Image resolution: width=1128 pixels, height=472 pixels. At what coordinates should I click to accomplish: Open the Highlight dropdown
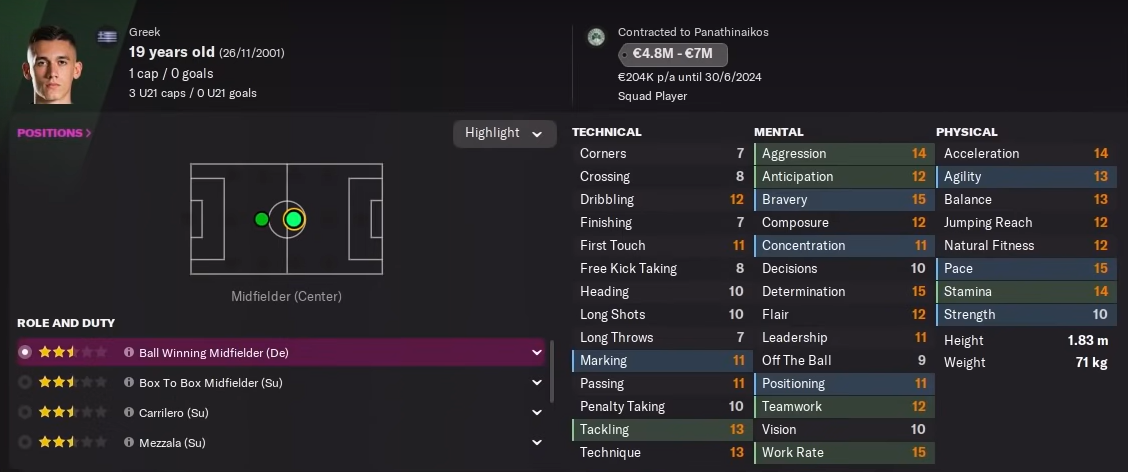(504, 133)
